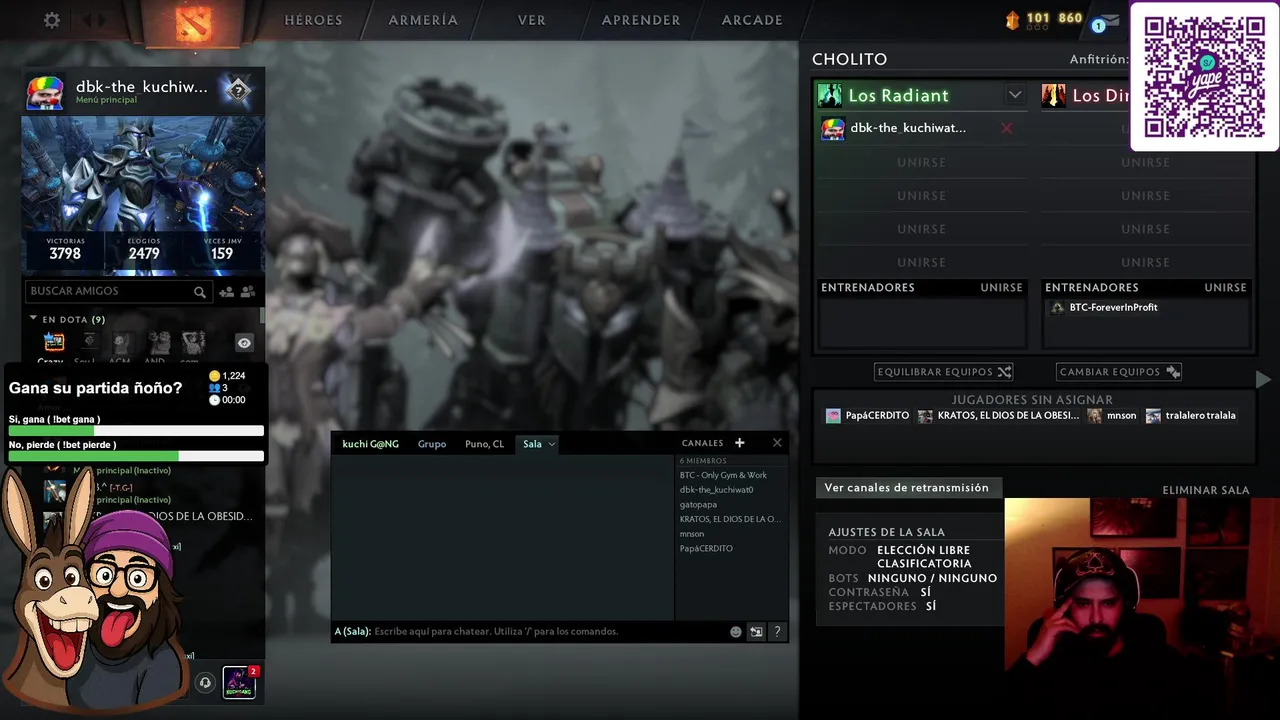Image resolution: width=1280 pixels, height=720 pixels.
Task: Select unassigned player mnson
Action: (x=1112, y=416)
